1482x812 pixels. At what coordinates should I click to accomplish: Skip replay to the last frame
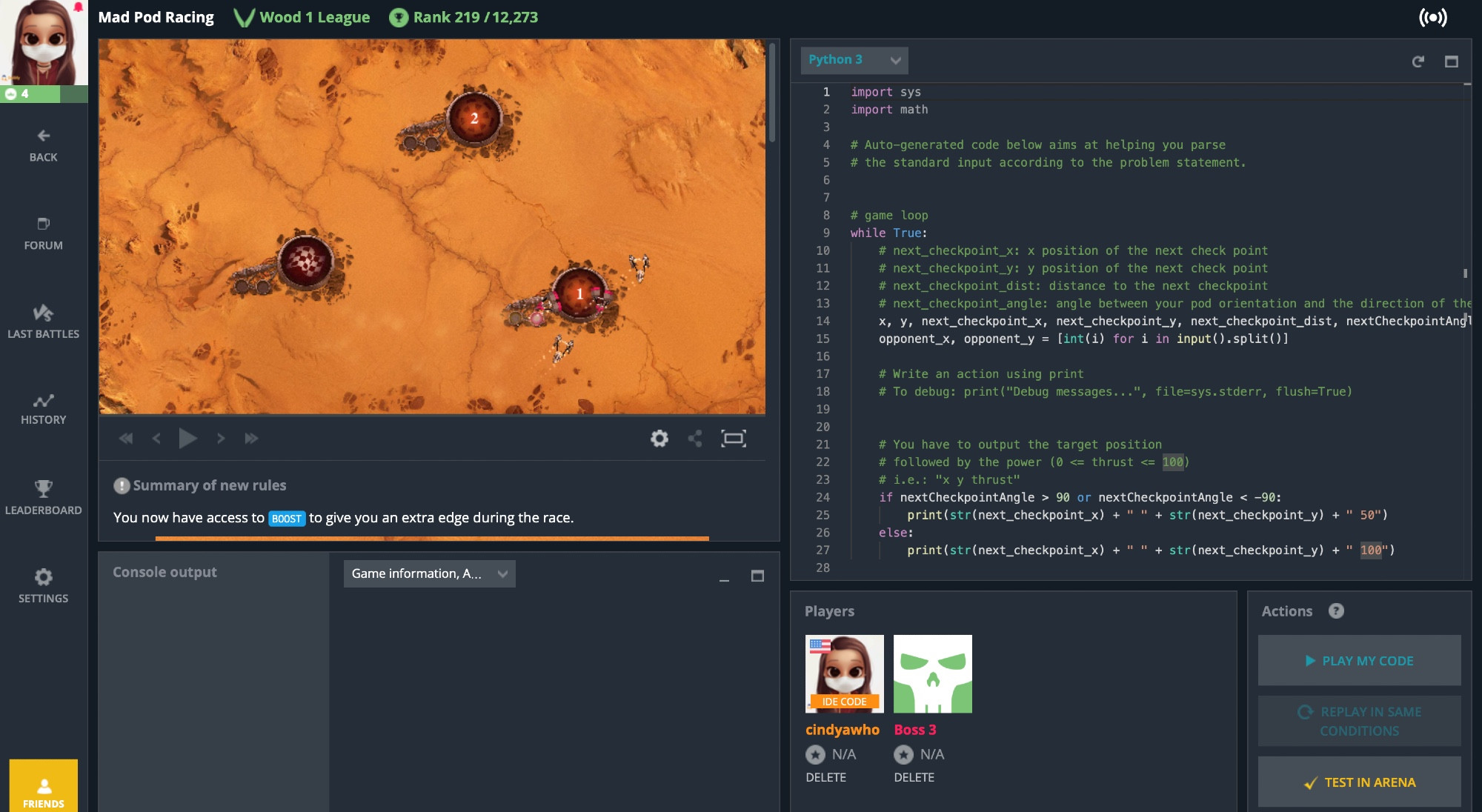(251, 439)
